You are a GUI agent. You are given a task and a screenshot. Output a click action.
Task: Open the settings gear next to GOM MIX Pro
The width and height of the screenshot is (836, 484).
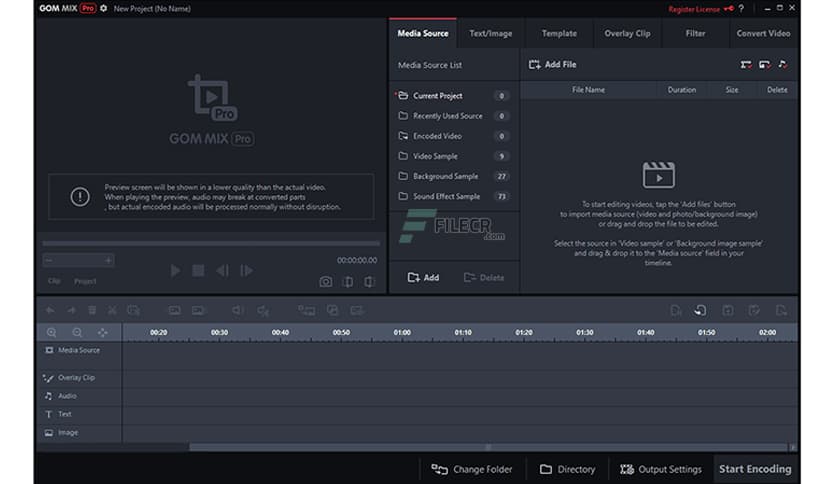tap(103, 9)
